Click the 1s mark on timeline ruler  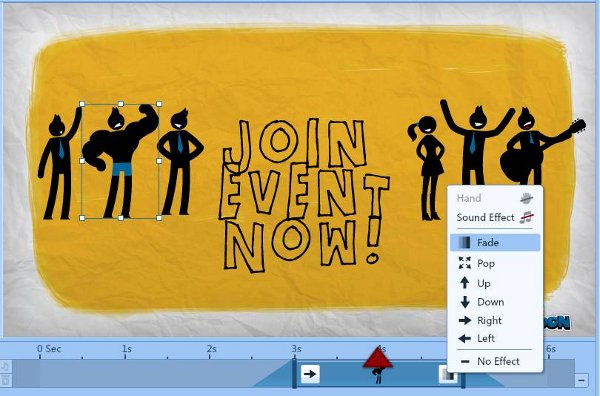point(127,349)
